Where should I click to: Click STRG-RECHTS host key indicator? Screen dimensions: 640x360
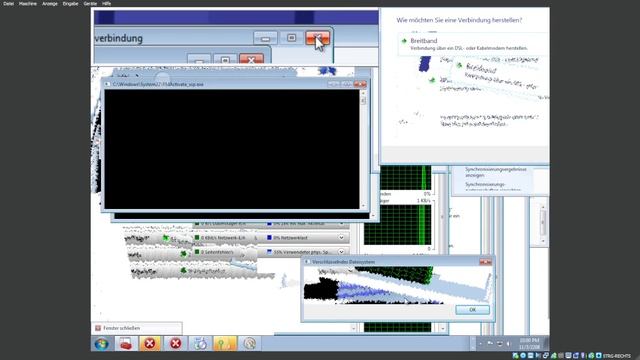(616, 356)
